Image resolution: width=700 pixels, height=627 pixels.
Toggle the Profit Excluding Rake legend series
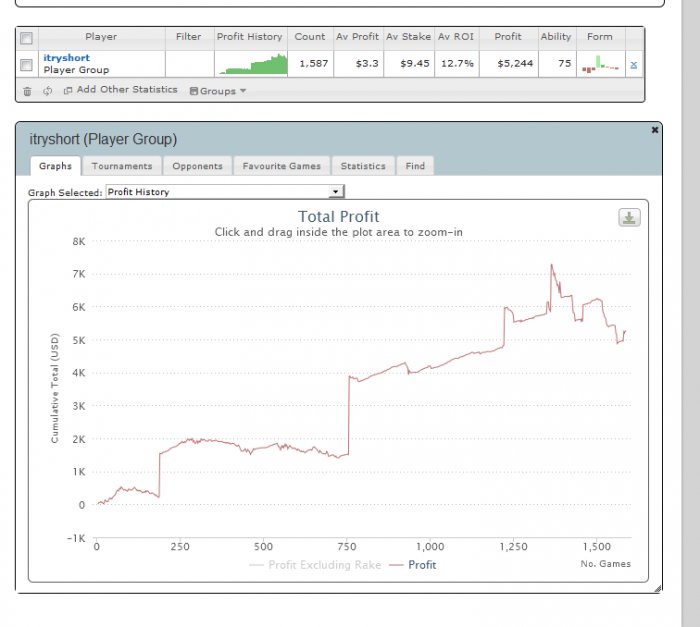(x=315, y=565)
